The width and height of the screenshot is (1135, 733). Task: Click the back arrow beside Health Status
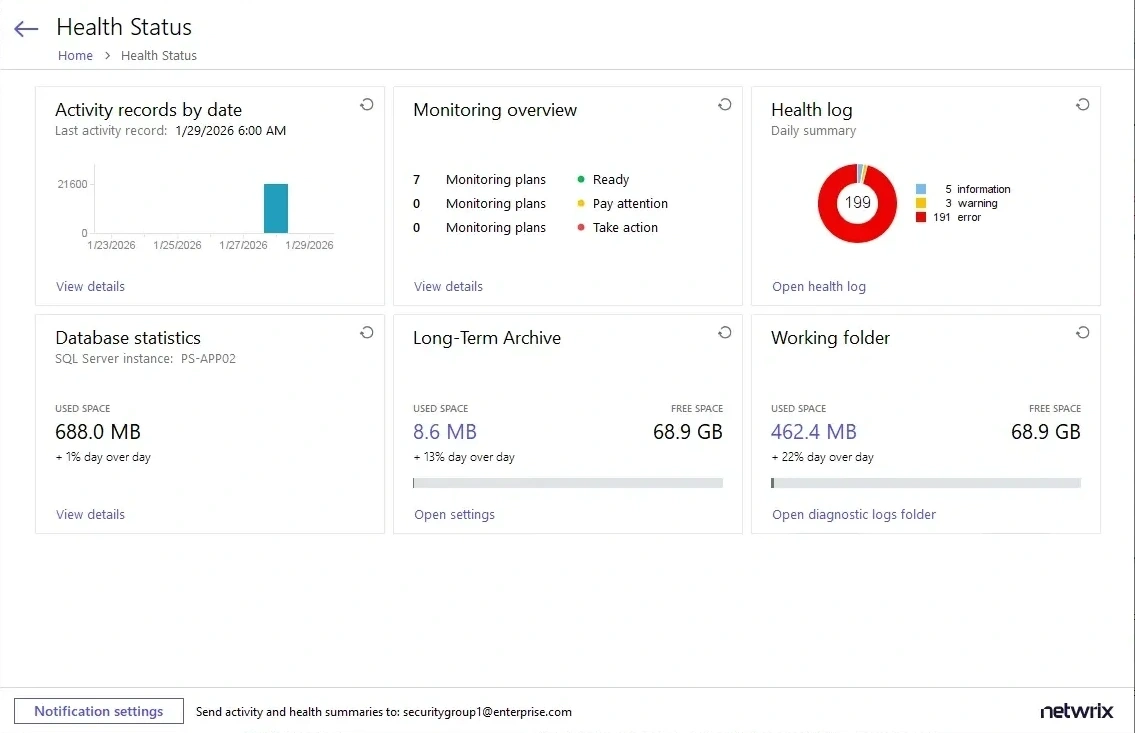point(25,28)
